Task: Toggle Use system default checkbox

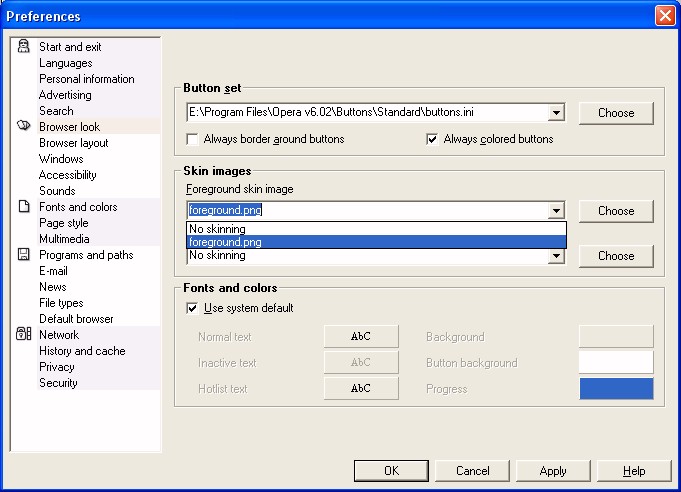Action: click(192, 308)
